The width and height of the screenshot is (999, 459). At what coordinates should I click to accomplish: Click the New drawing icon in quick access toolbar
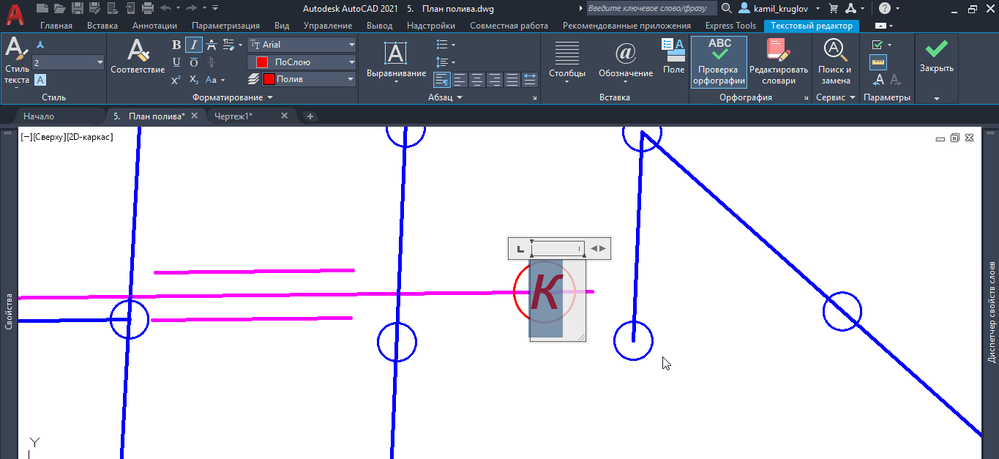point(41,8)
